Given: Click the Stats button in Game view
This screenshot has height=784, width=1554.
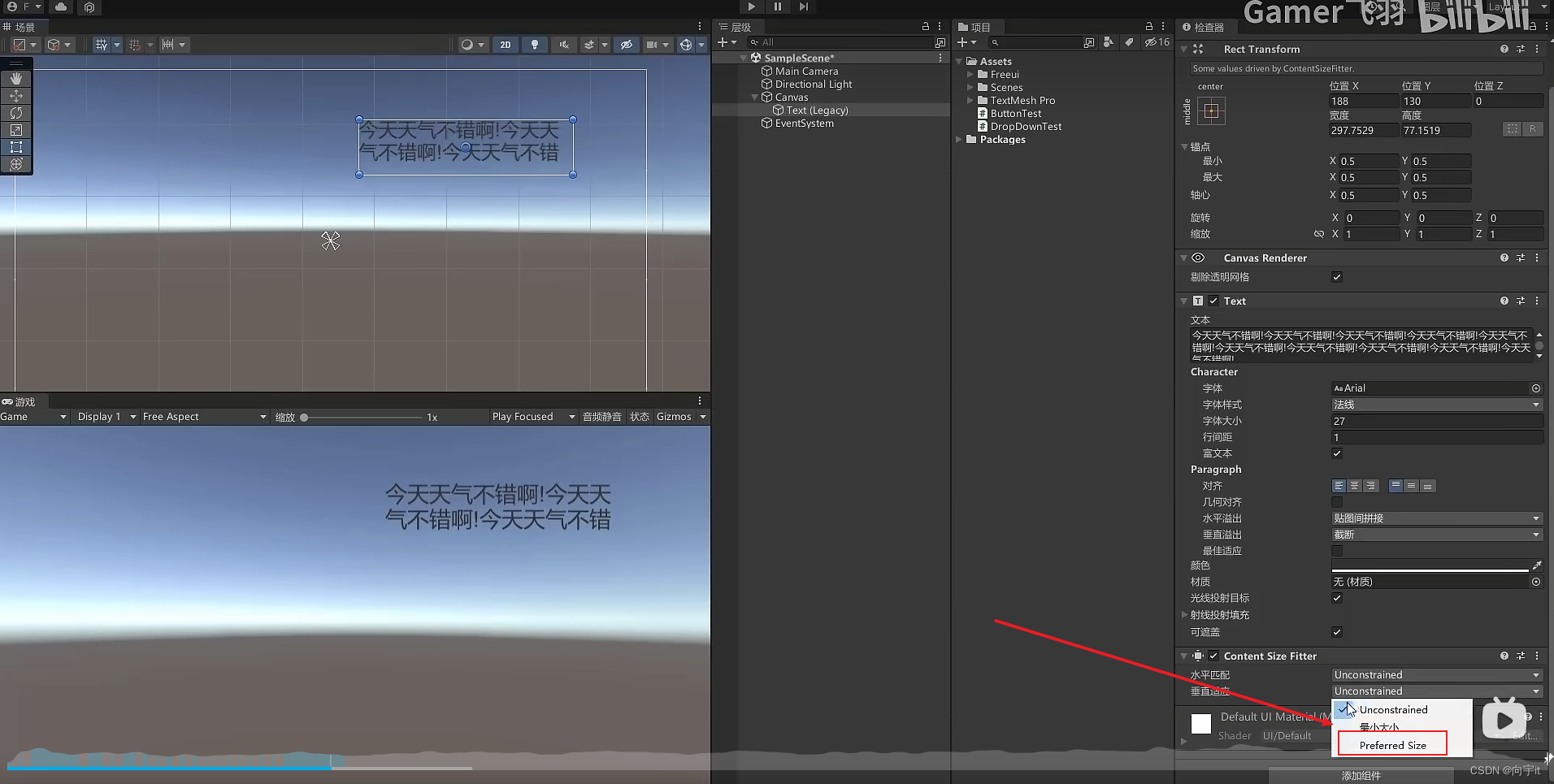Looking at the screenshot, I should [640, 417].
